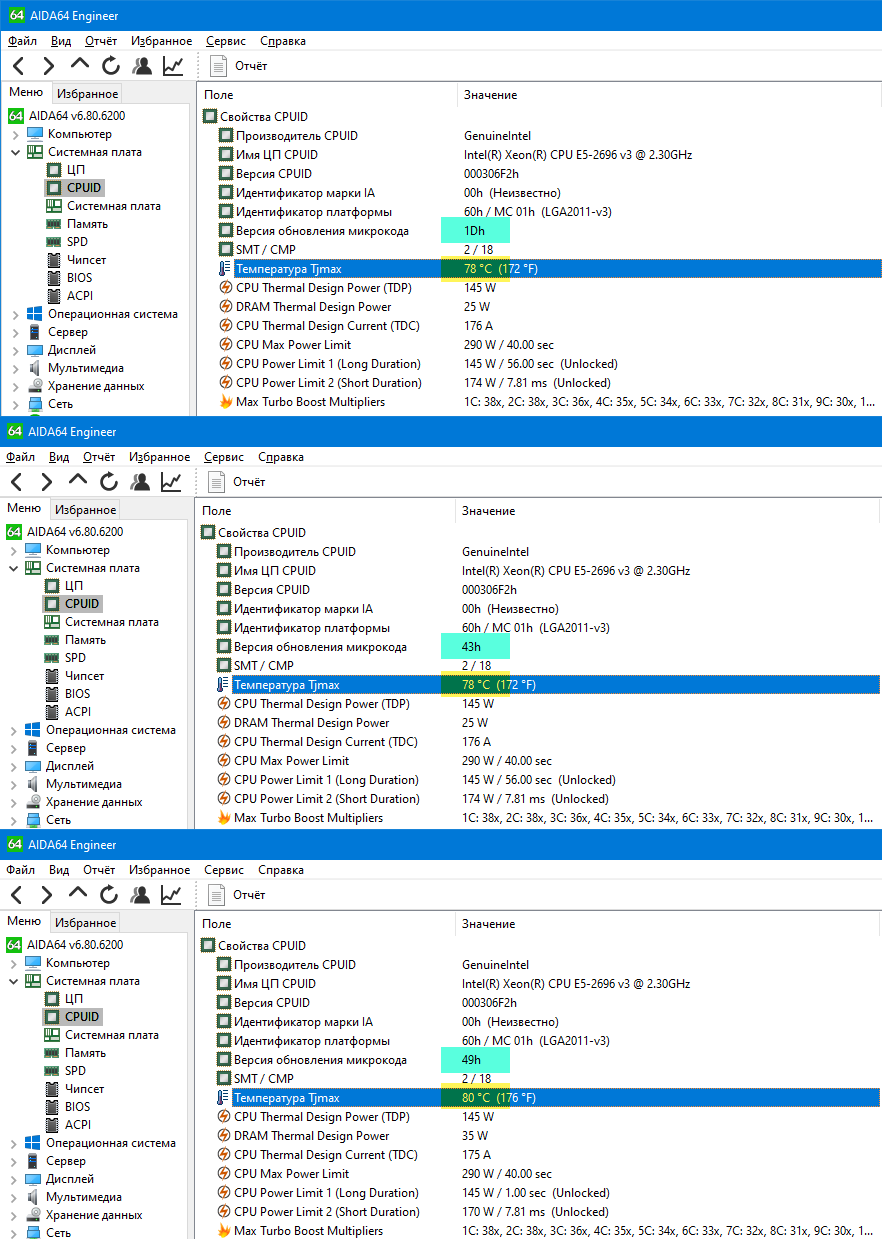
Task: Click Refresh icon in middle window toolbar
Action: point(109,482)
